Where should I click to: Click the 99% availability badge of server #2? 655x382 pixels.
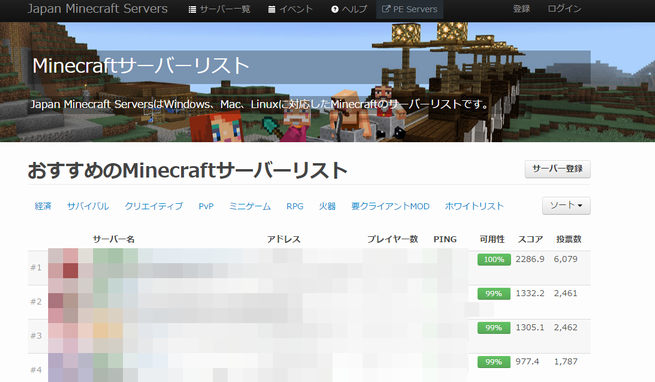coord(494,294)
